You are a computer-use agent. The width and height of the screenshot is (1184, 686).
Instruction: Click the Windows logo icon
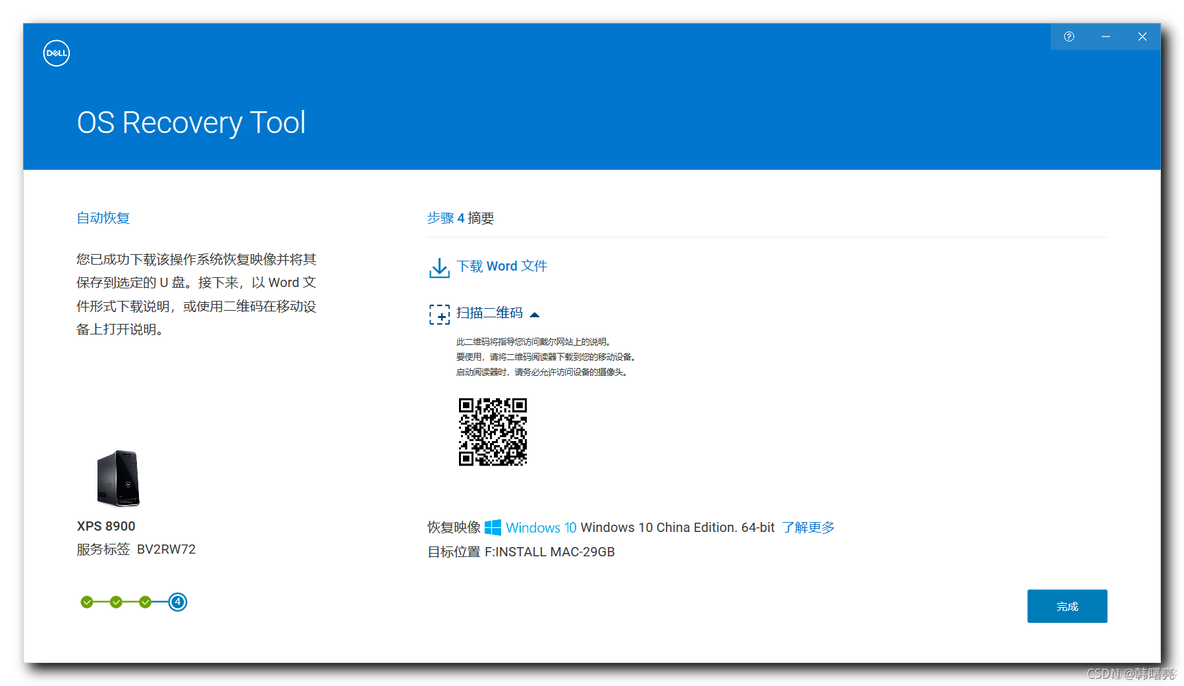493,527
